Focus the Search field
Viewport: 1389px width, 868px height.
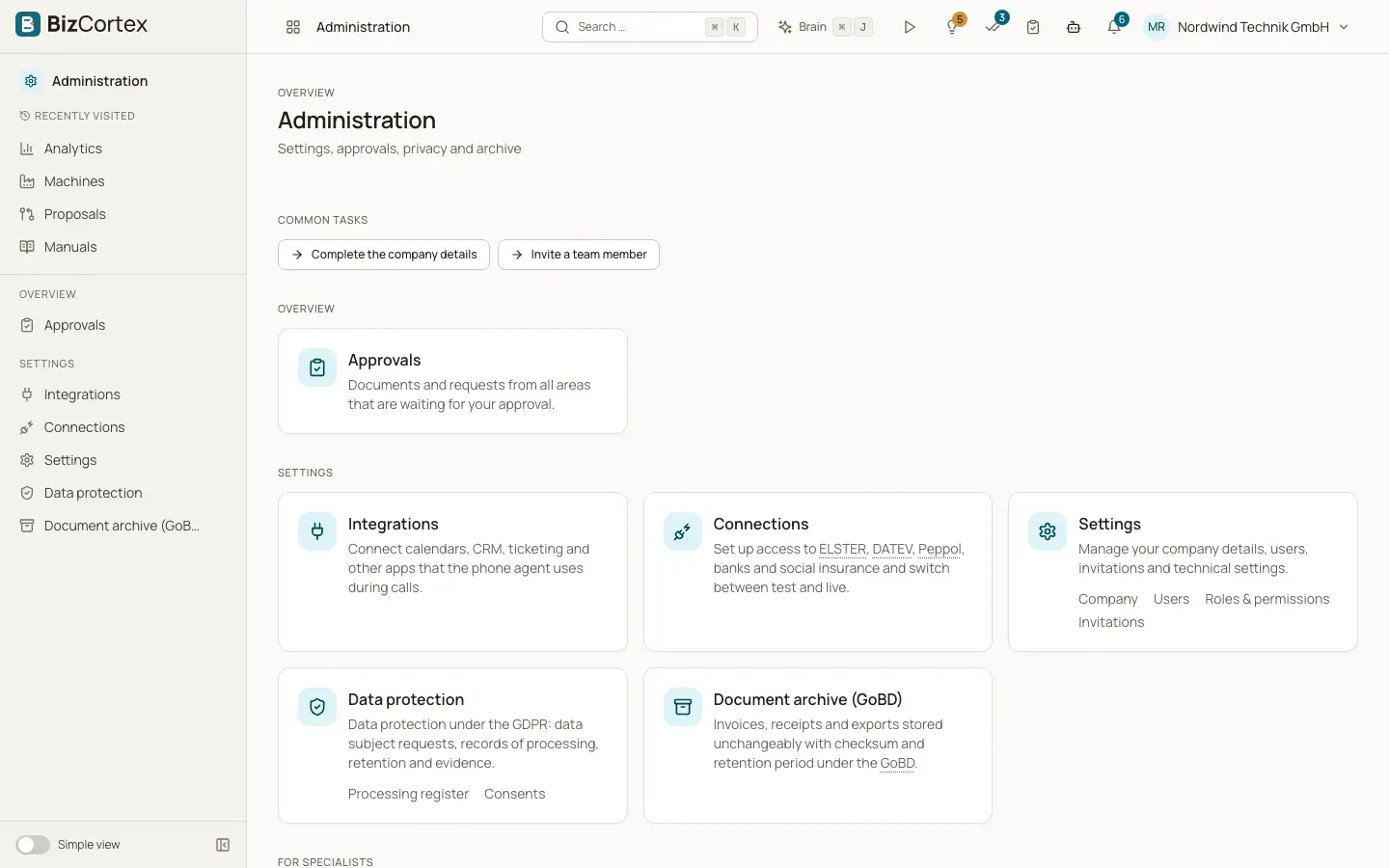650,27
